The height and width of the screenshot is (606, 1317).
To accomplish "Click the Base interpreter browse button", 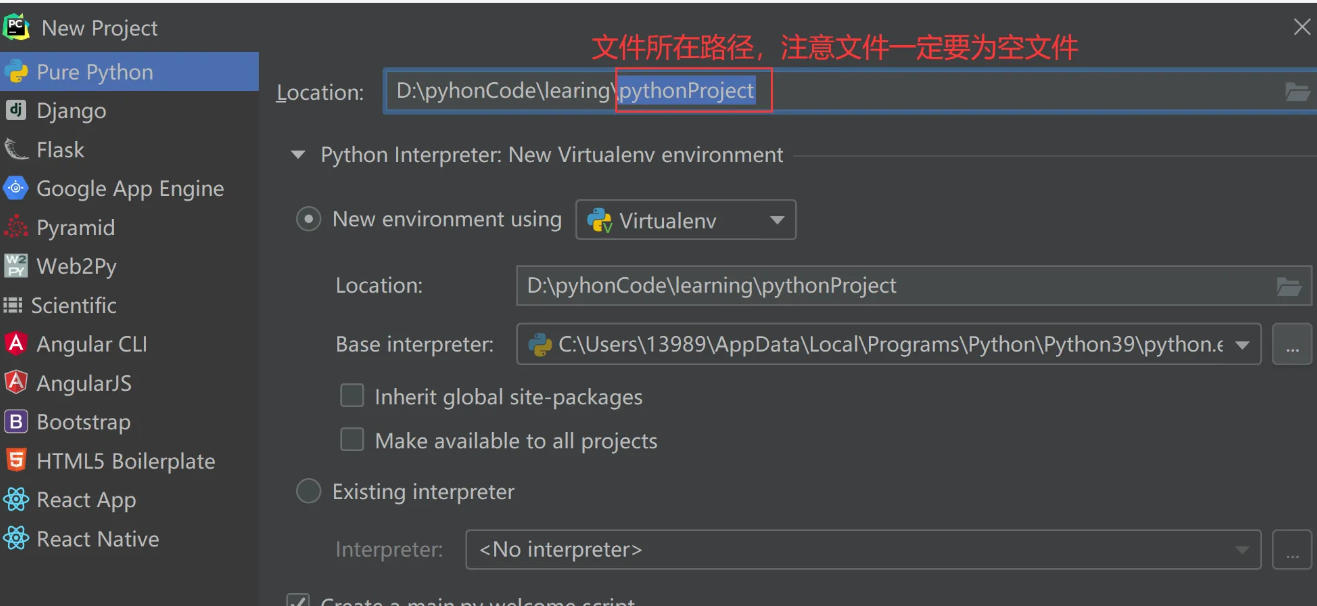I will [1292, 344].
